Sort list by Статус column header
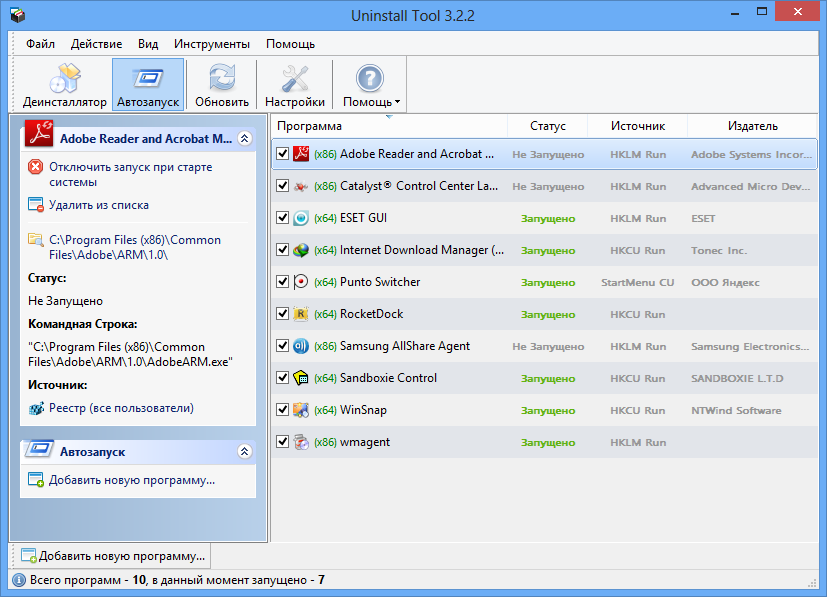 547,126
